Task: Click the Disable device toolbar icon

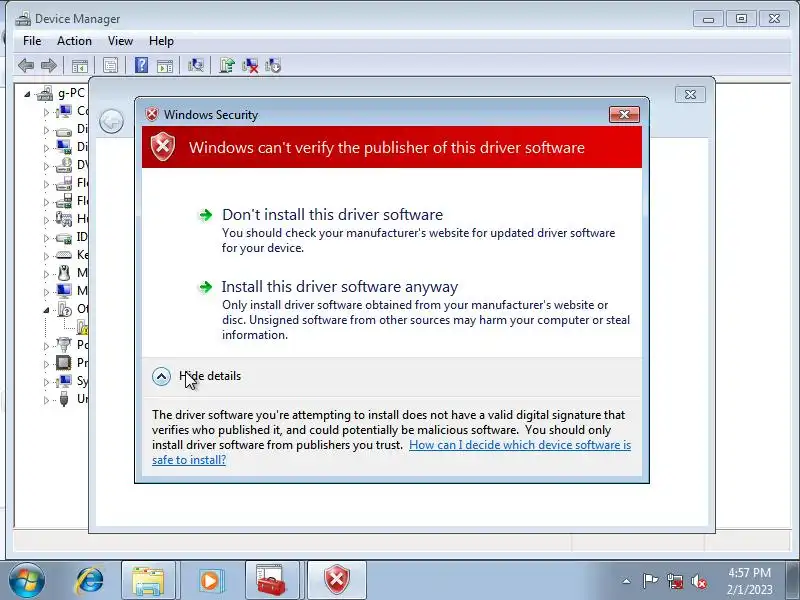Action: [x=273, y=65]
